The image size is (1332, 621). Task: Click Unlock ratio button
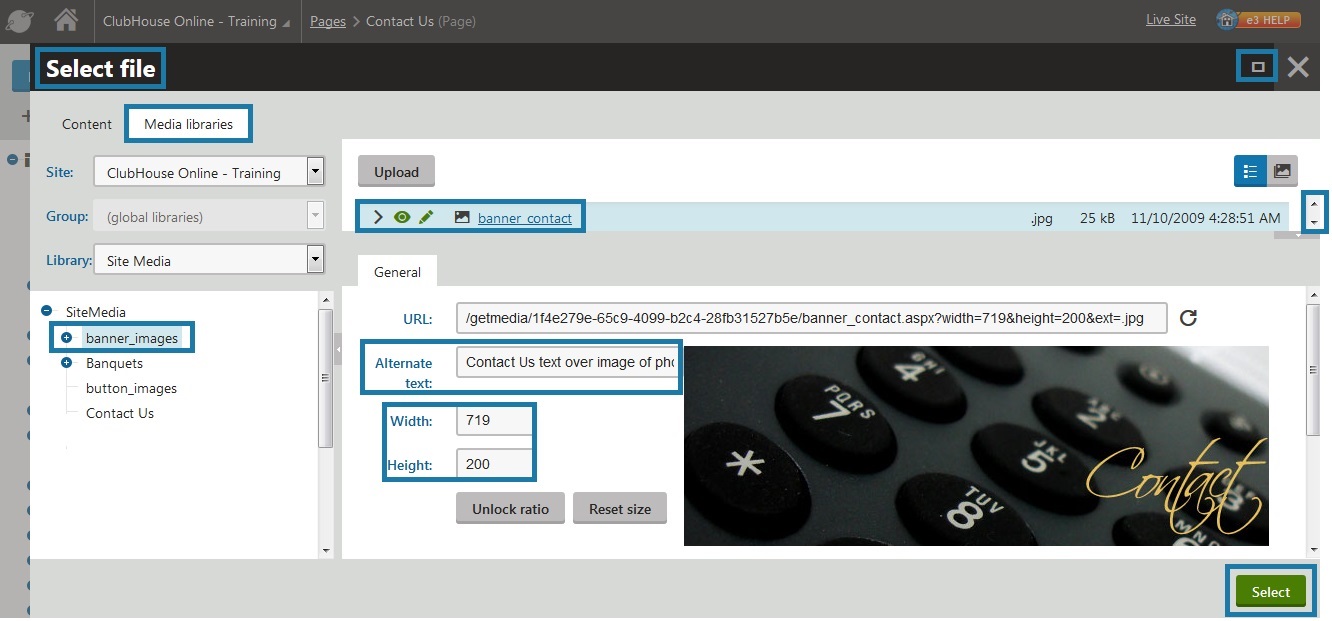(x=510, y=508)
